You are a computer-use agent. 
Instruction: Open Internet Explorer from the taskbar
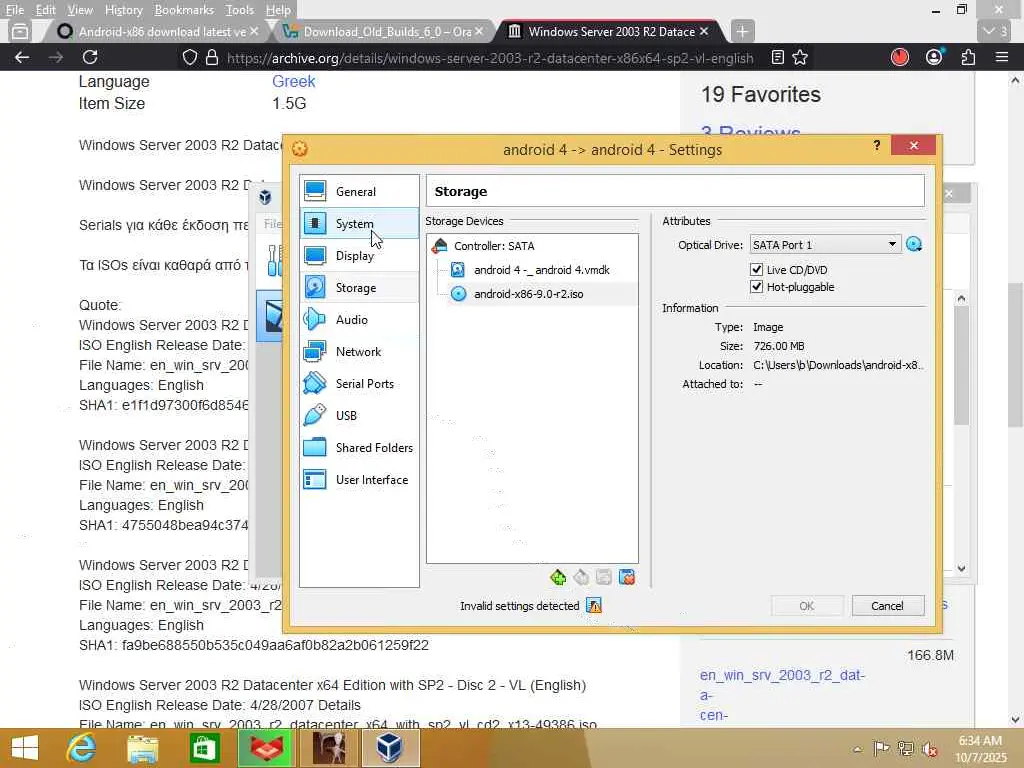[81, 748]
